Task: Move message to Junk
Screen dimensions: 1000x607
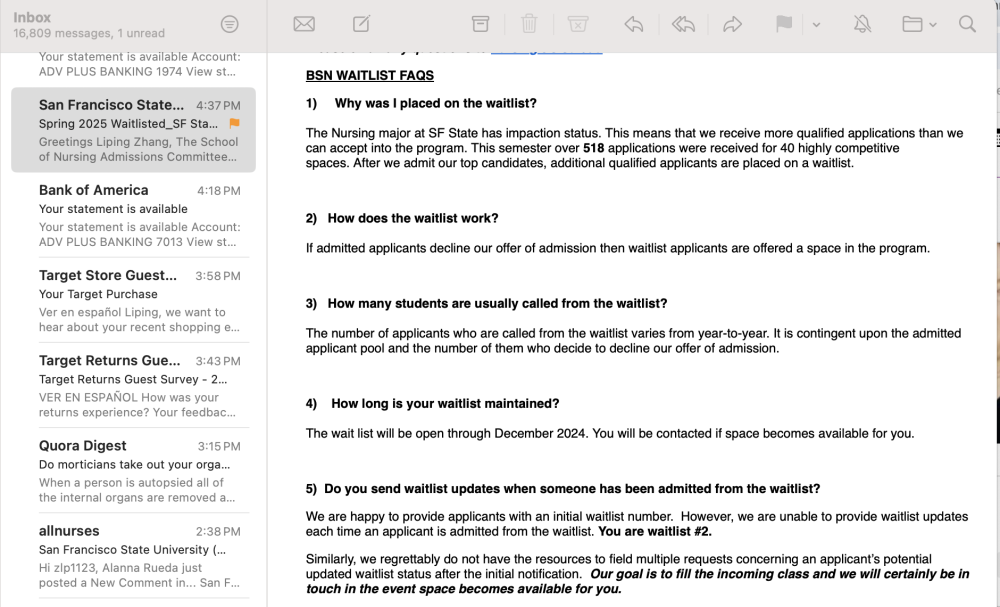Action: 578,24
